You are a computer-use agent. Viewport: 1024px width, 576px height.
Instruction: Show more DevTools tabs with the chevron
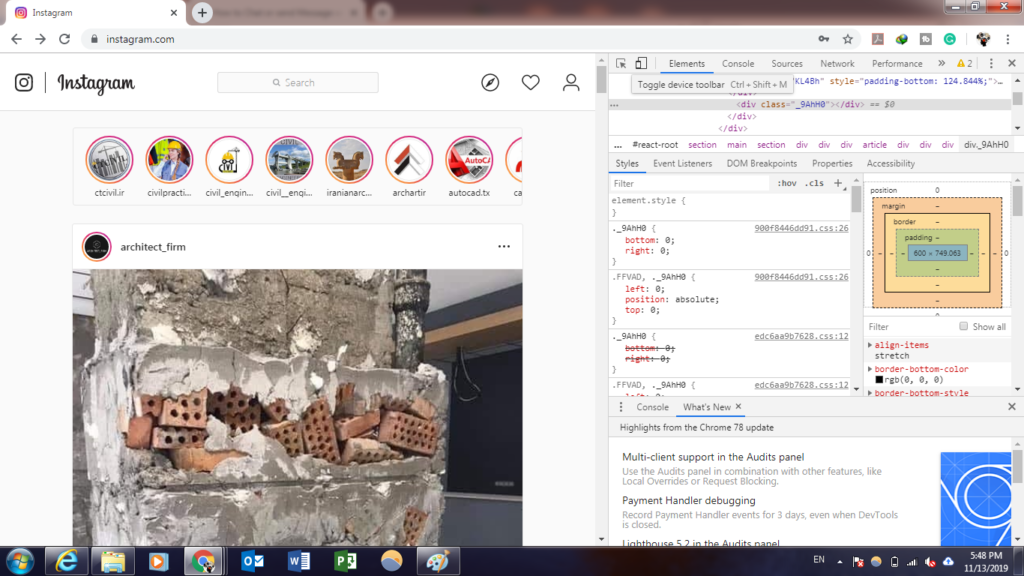click(x=941, y=63)
